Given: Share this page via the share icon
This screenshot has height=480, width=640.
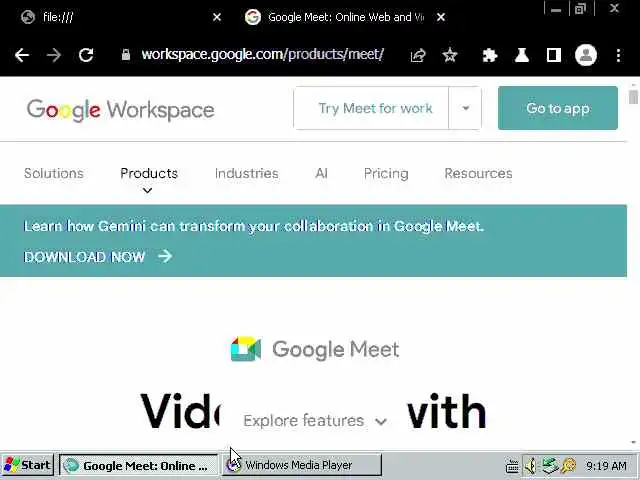Looking at the screenshot, I should coord(418,55).
